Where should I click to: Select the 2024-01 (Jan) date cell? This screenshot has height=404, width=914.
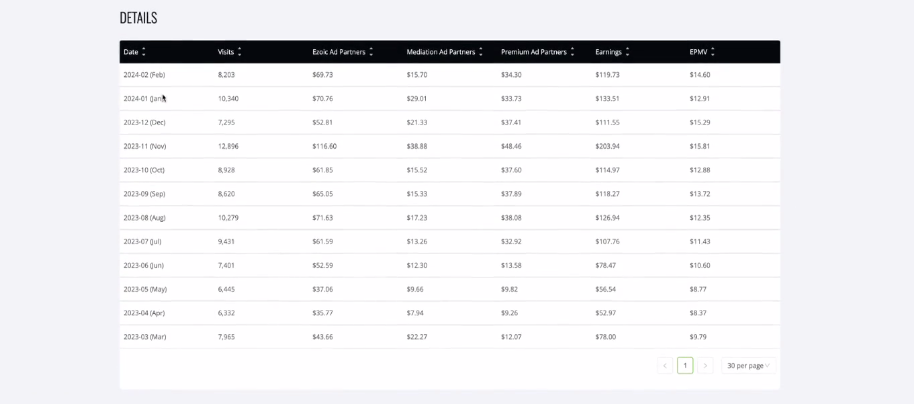[x=145, y=99]
